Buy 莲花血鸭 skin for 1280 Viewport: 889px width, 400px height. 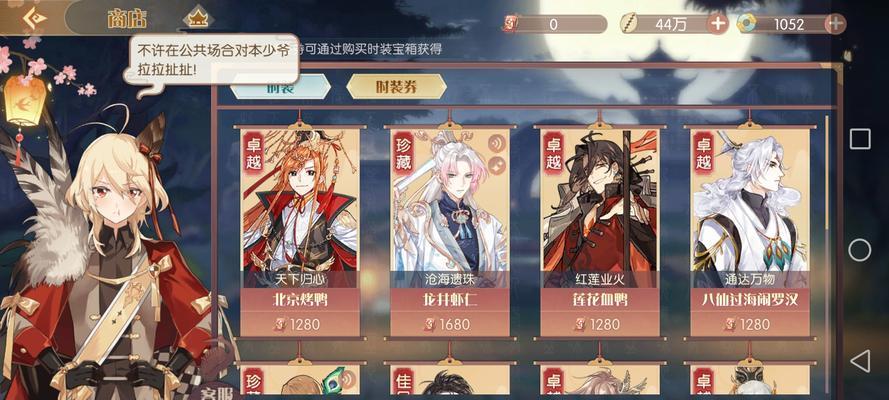[599, 324]
